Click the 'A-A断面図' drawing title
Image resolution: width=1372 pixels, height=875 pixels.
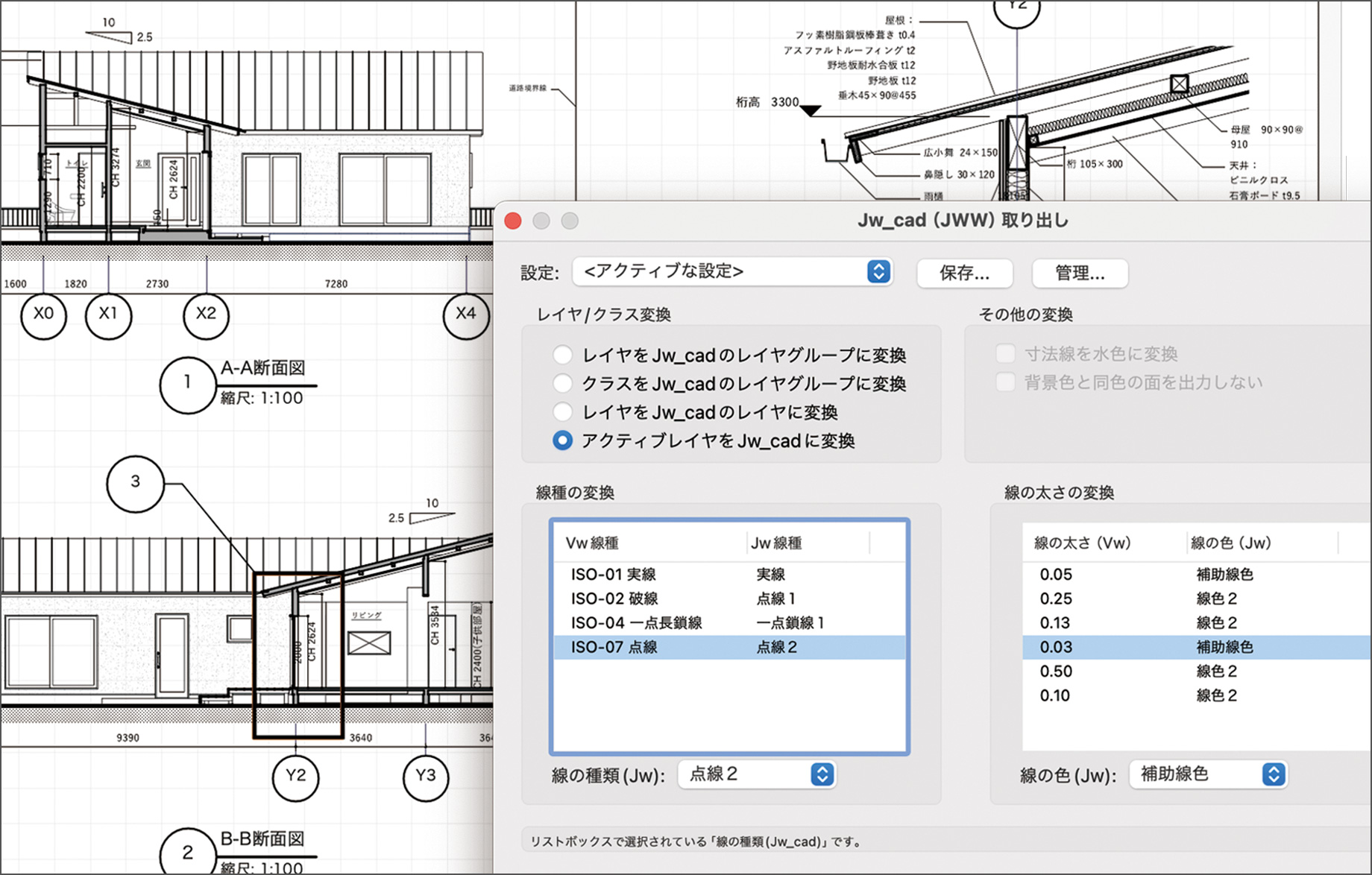pyautogui.click(x=262, y=368)
